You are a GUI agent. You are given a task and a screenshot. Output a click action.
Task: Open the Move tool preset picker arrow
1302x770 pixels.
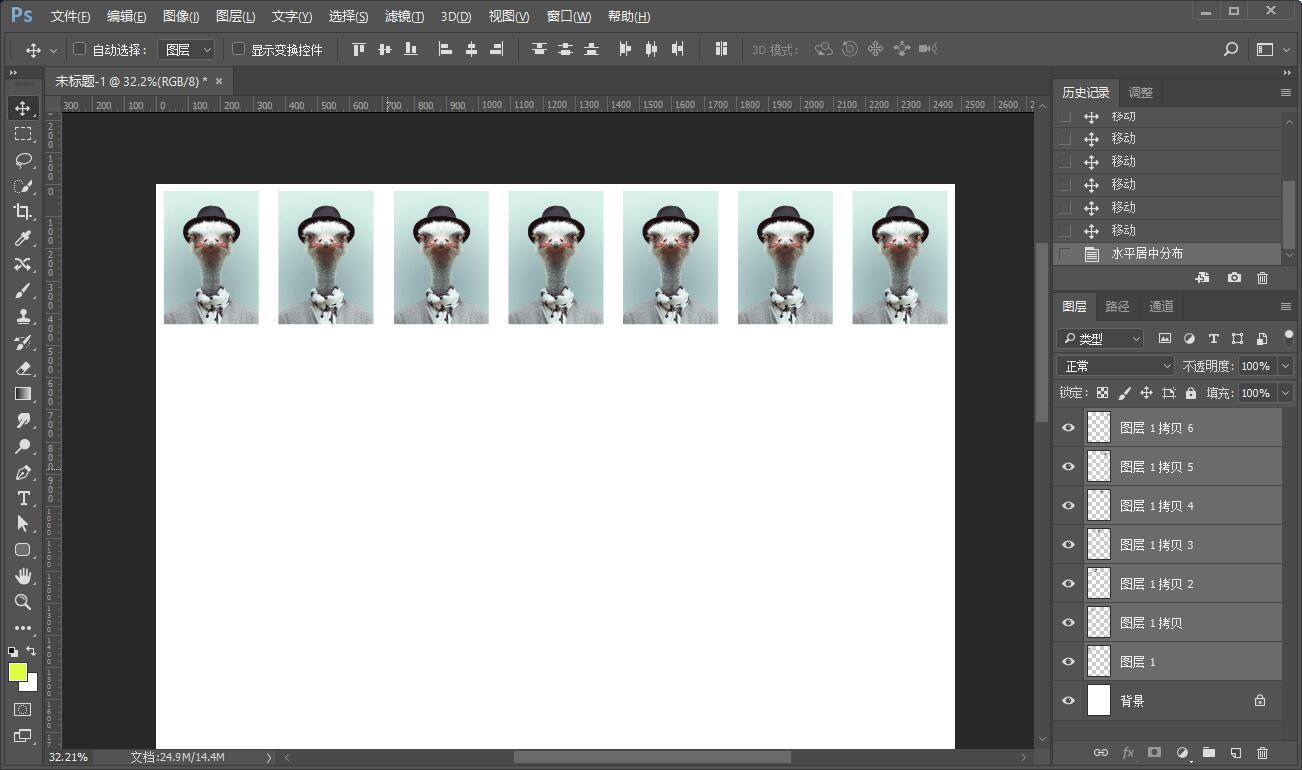pos(53,50)
